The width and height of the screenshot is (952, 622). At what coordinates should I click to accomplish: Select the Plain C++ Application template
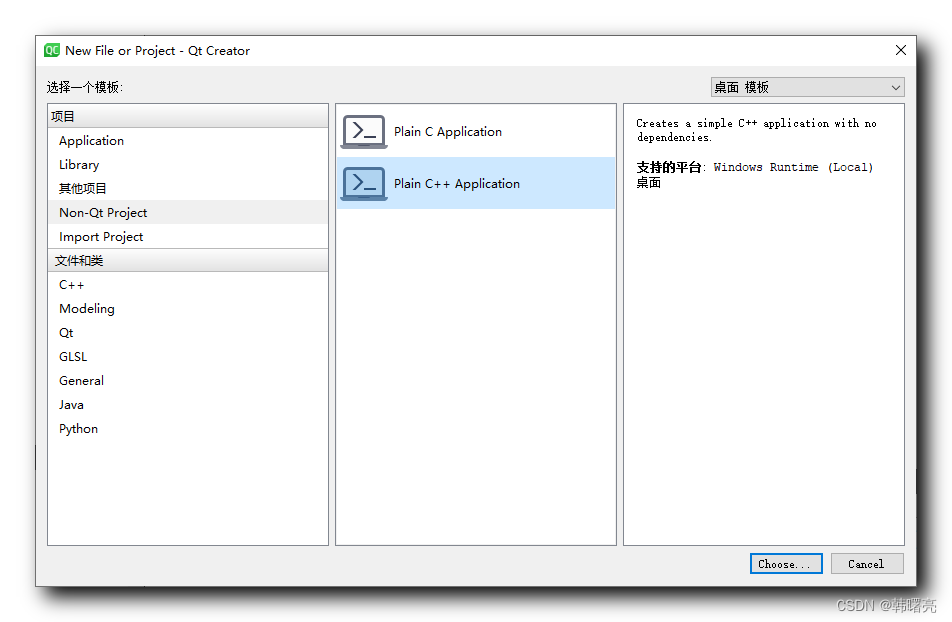[x=457, y=183]
